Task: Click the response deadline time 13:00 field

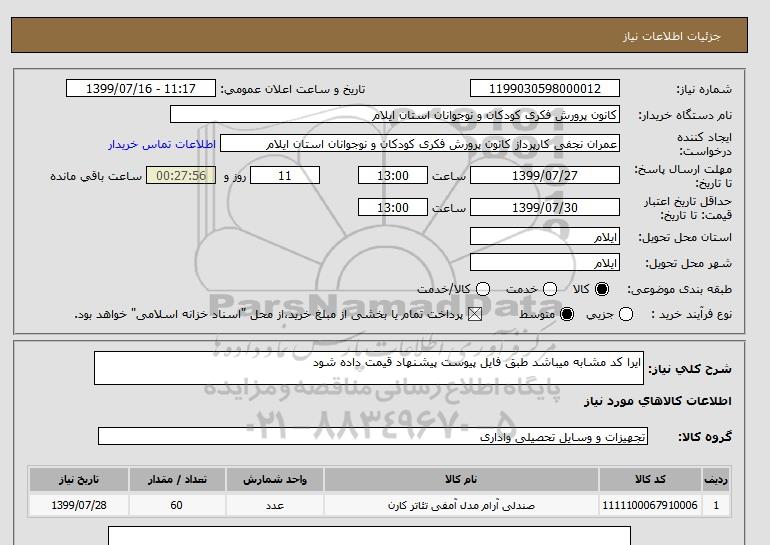Action: (x=393, y=175)
